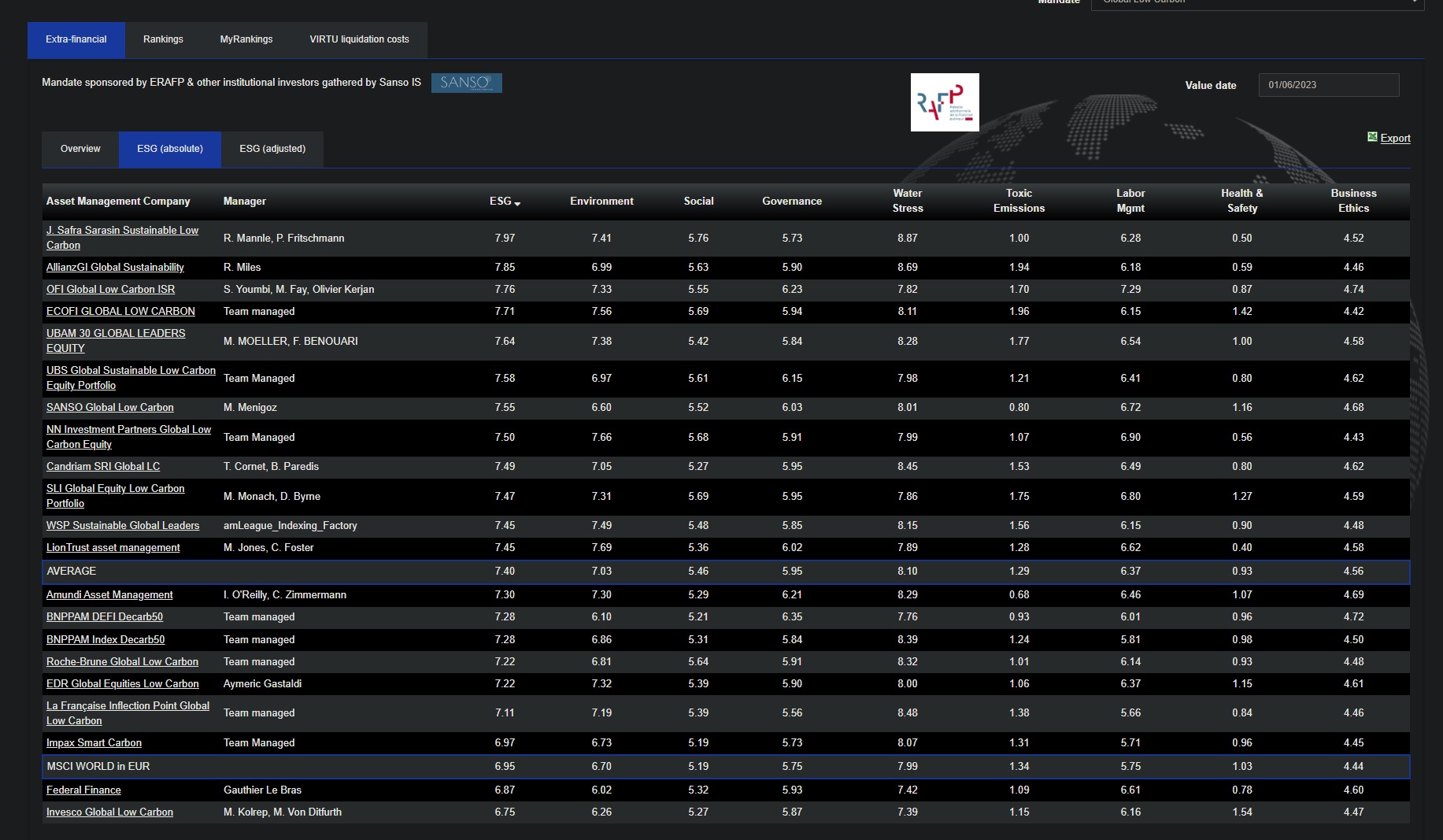This screenshot has height=840, width=1443.
Task: Open UBAM 30 GLOBAL LEADERS EQUITY link
Action: tap(116, 341)
